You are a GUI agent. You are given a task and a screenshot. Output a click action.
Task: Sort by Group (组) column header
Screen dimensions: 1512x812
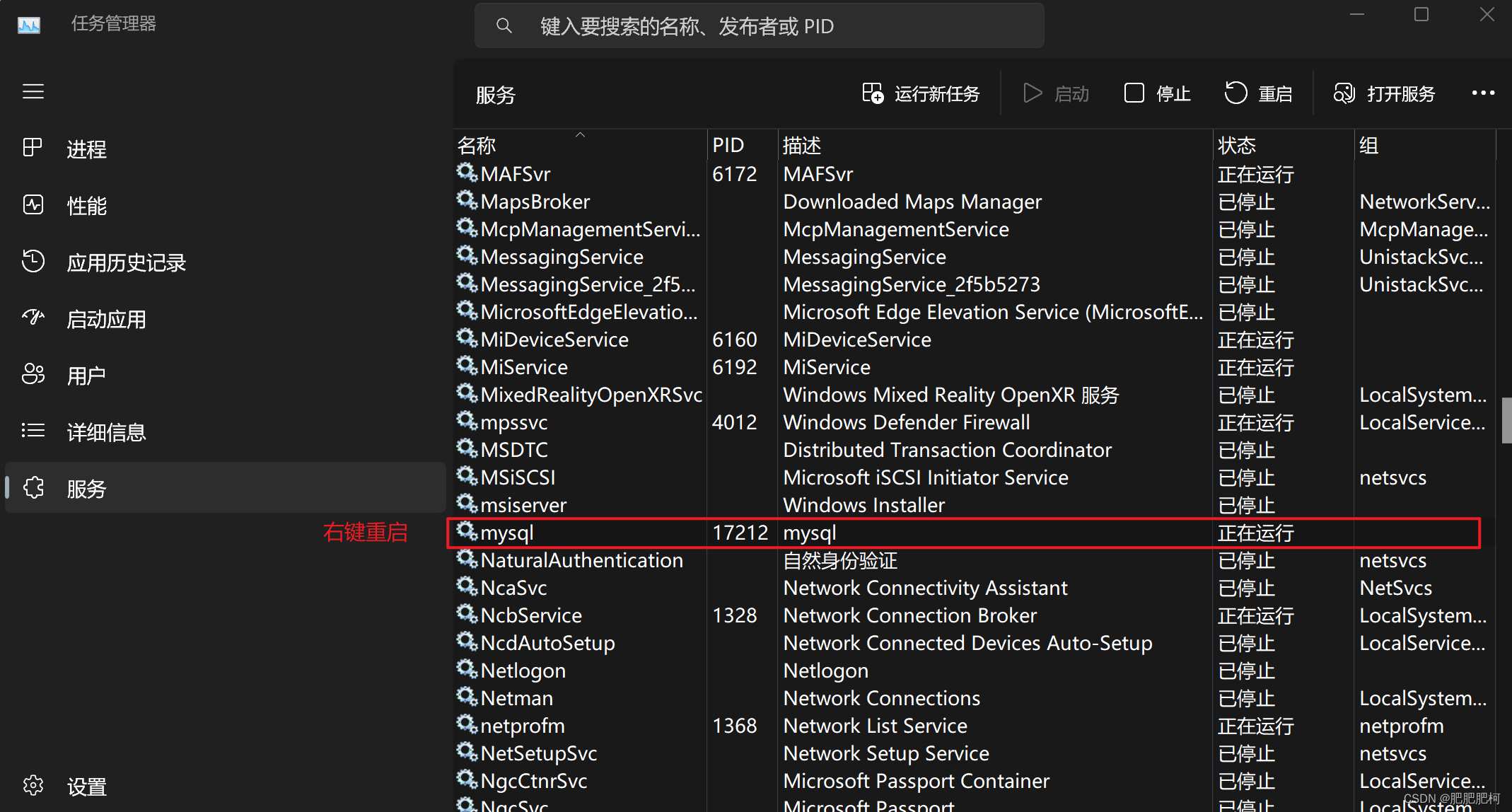pyautogui.click(x=1425, y=145)
